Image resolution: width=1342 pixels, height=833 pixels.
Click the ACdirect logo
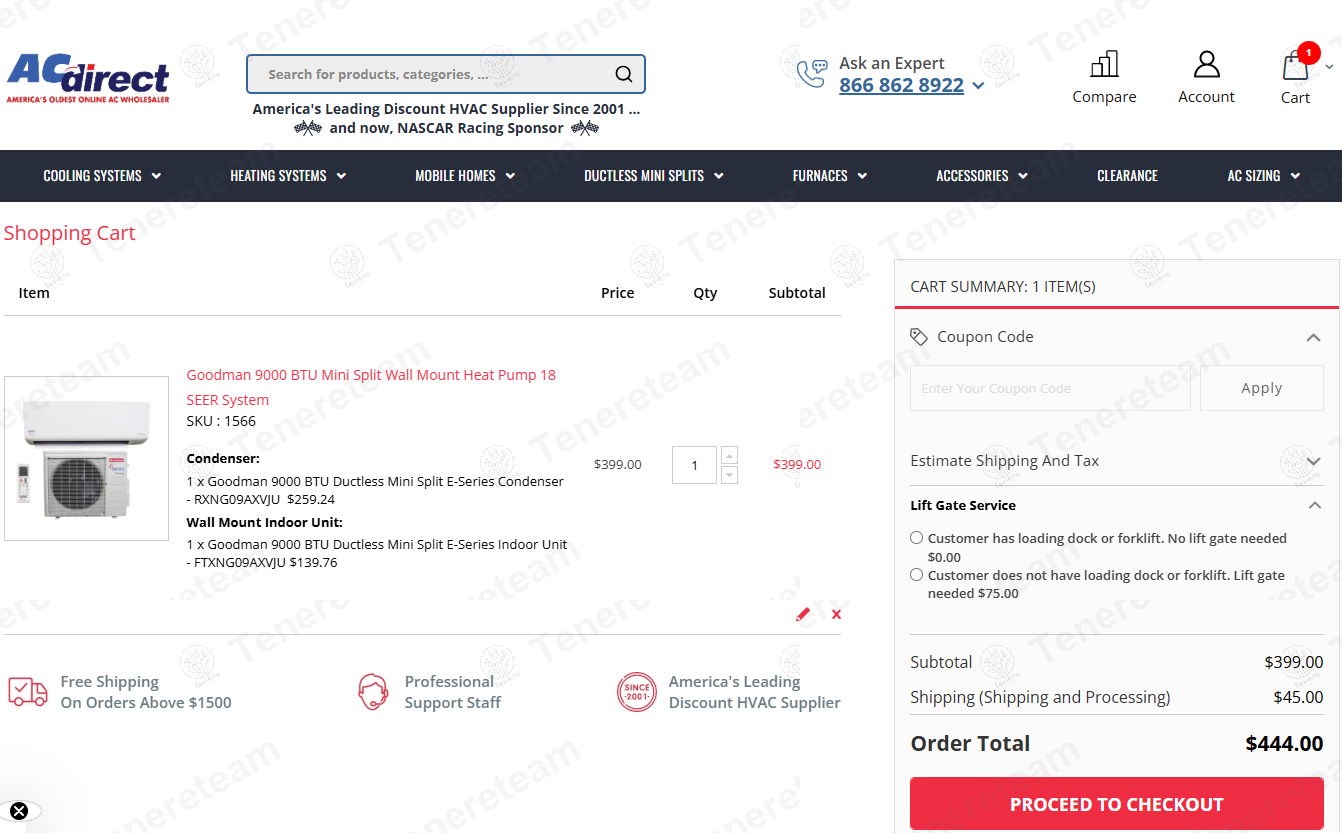point(88,77)
